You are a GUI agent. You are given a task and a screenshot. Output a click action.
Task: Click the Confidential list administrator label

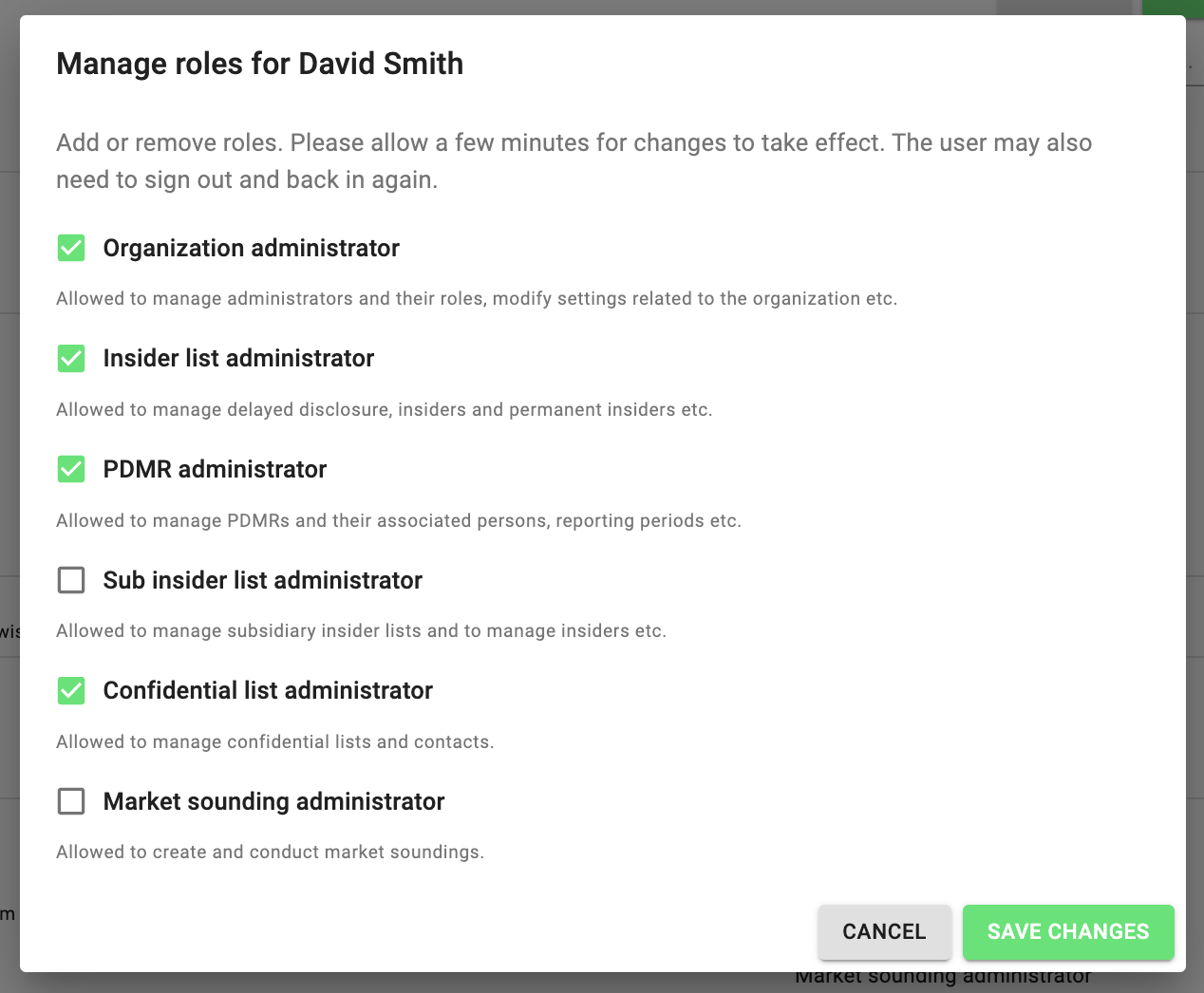coord(268,690)
